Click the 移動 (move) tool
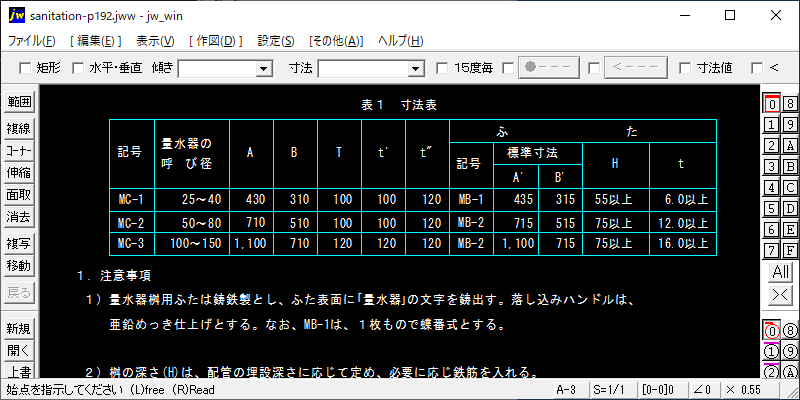This screenshot has height=400, width=800. pos(19,266)
